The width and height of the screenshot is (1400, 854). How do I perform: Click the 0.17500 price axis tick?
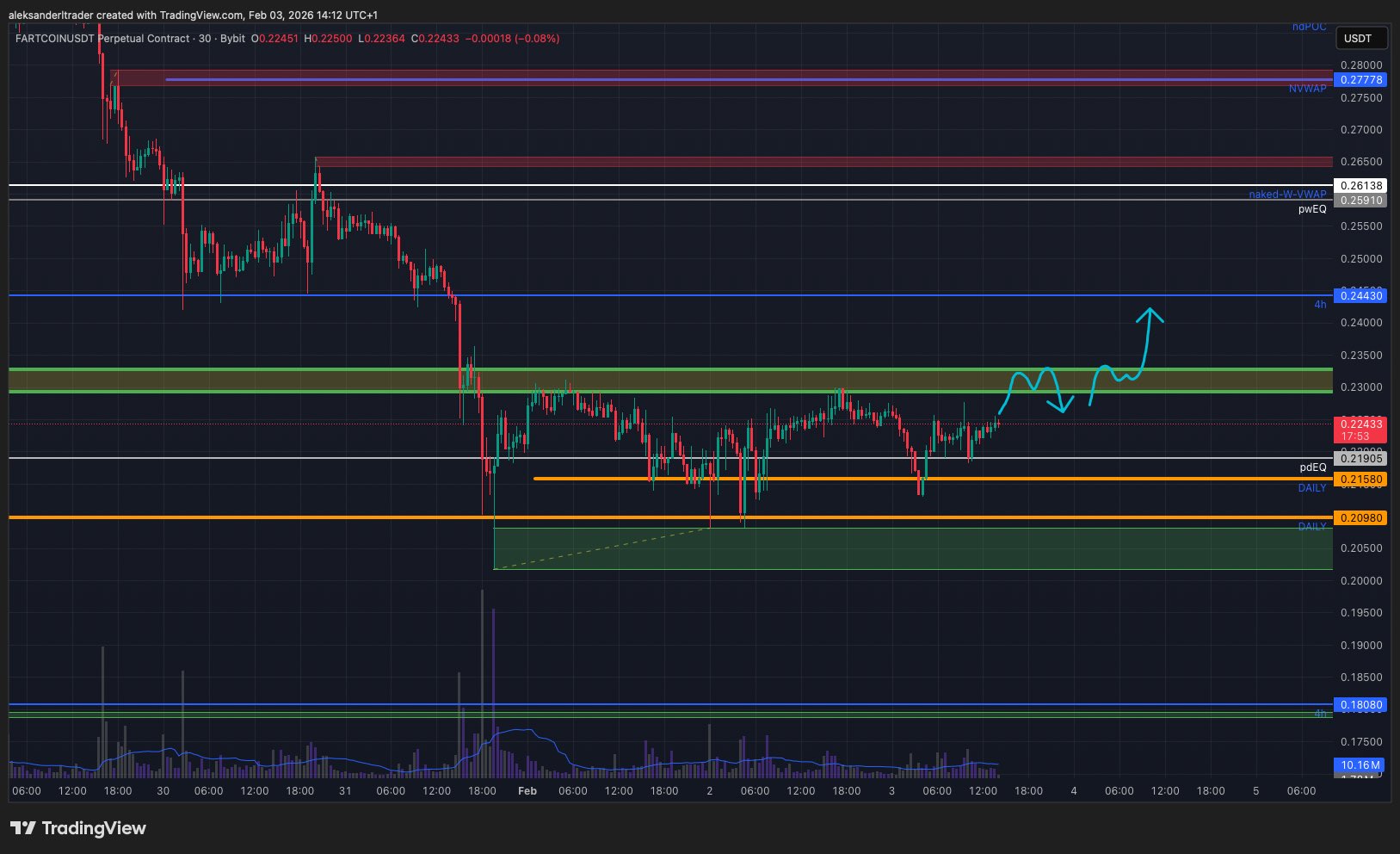1361,742
